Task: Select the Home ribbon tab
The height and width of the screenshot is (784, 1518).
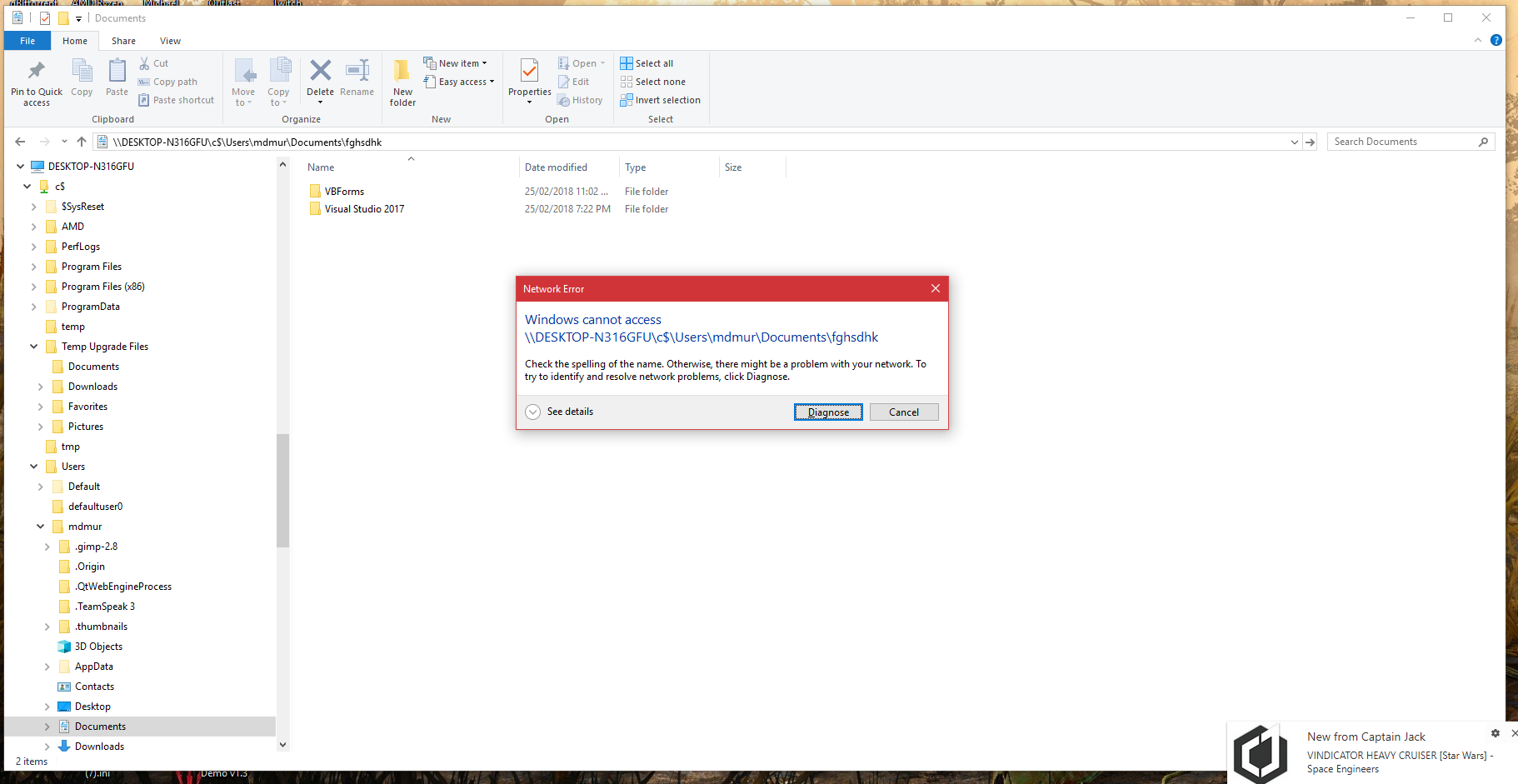Action: pyautogui.click(x=75, y=41)
